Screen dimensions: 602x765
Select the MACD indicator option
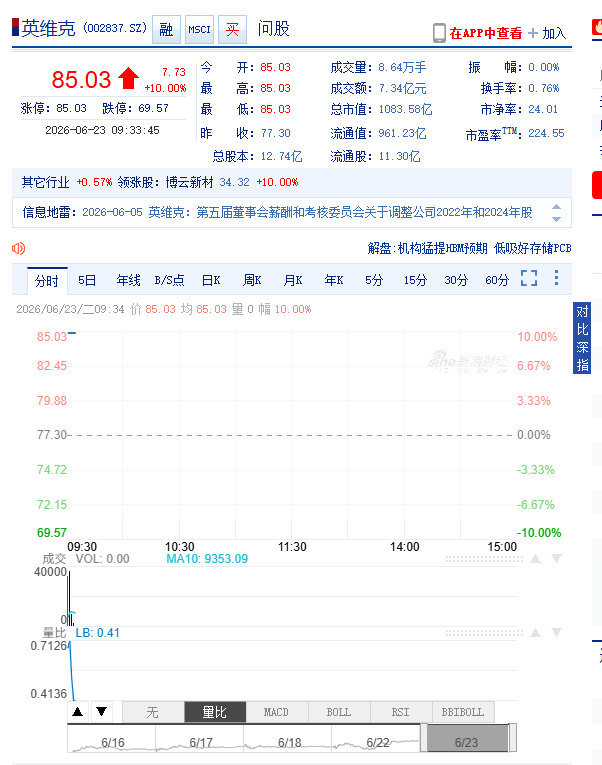[x=277, y=712]
